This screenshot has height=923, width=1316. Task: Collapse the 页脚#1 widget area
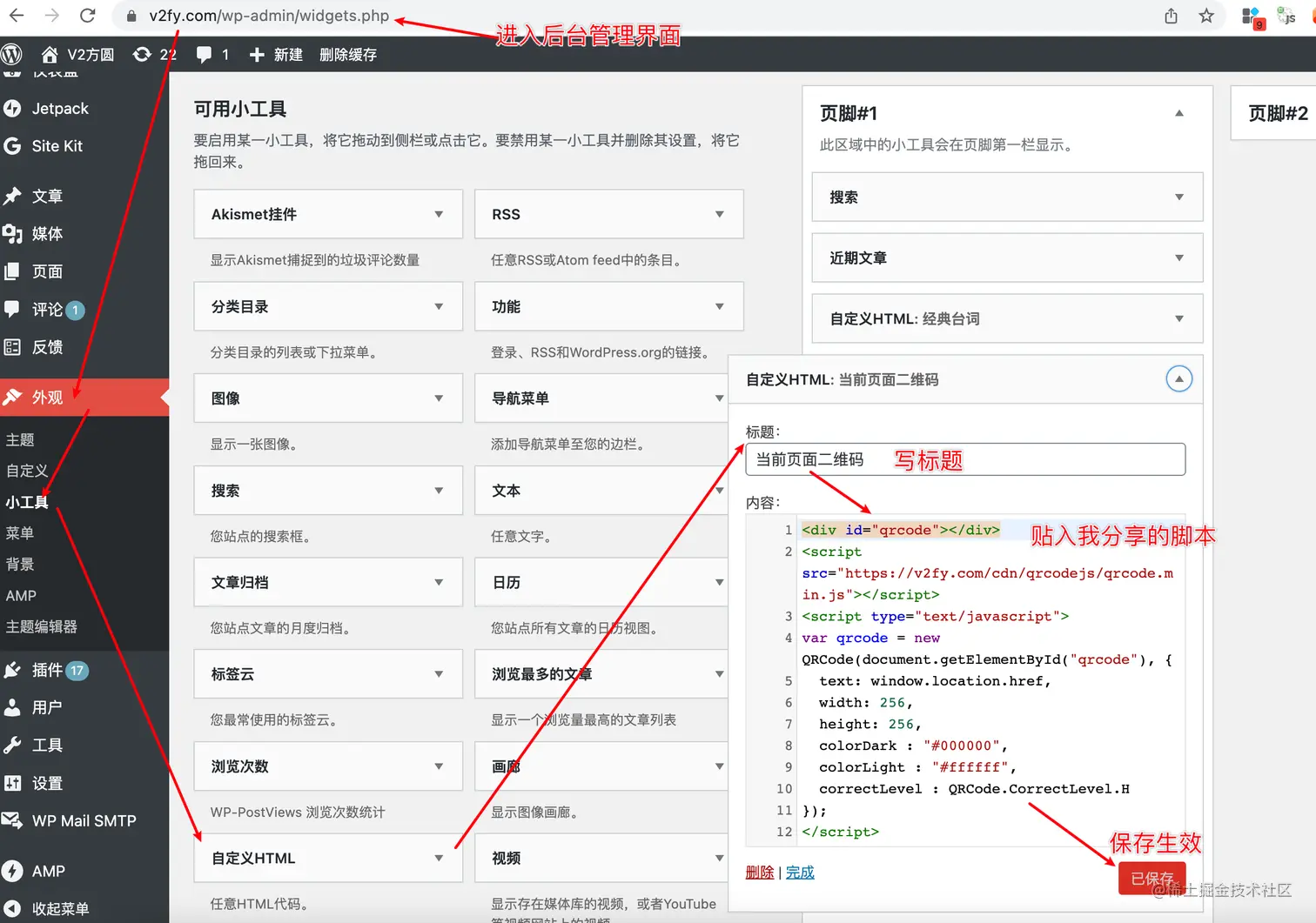(1179, 113)
